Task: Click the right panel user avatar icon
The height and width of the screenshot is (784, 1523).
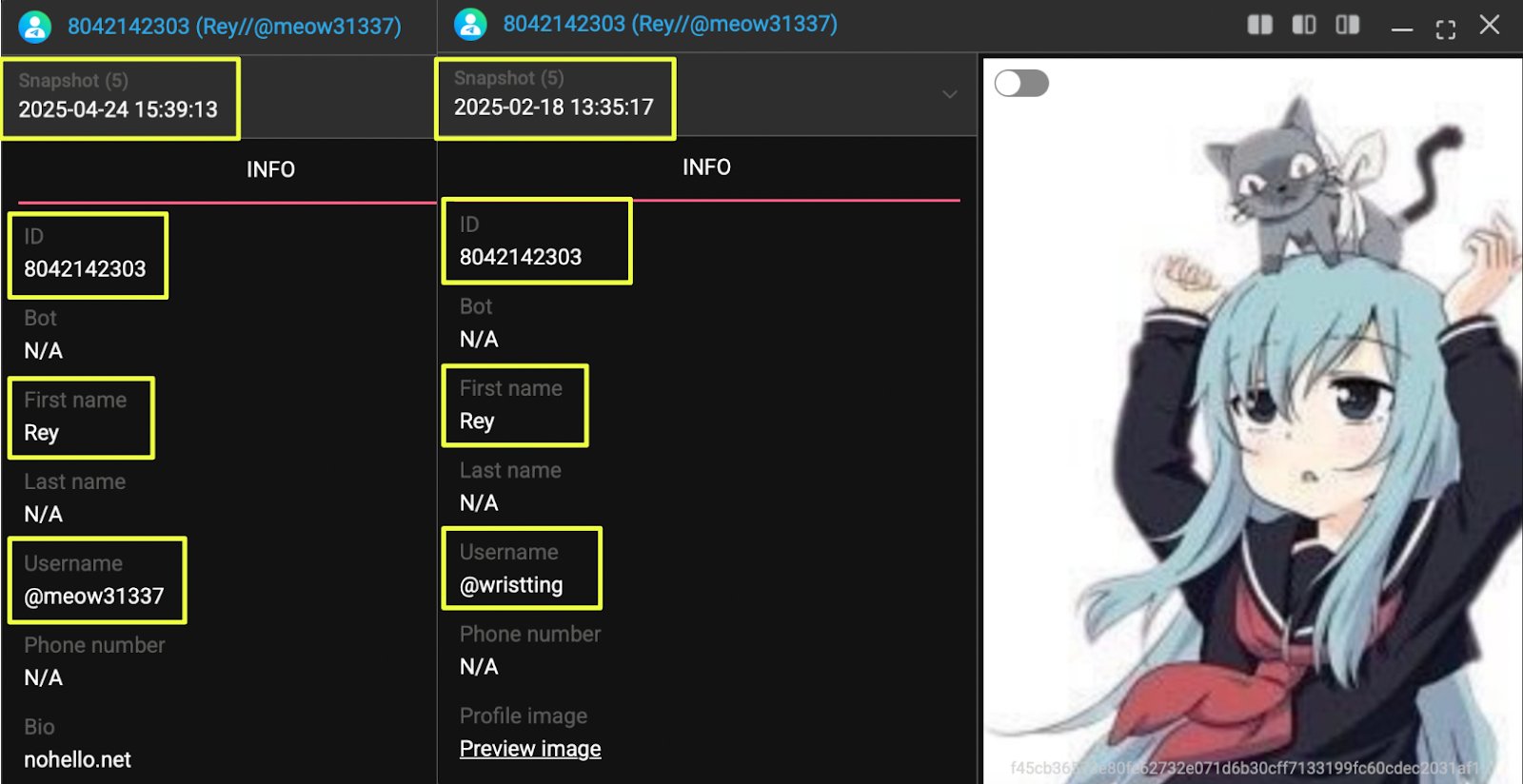Action: pos(470,25)
